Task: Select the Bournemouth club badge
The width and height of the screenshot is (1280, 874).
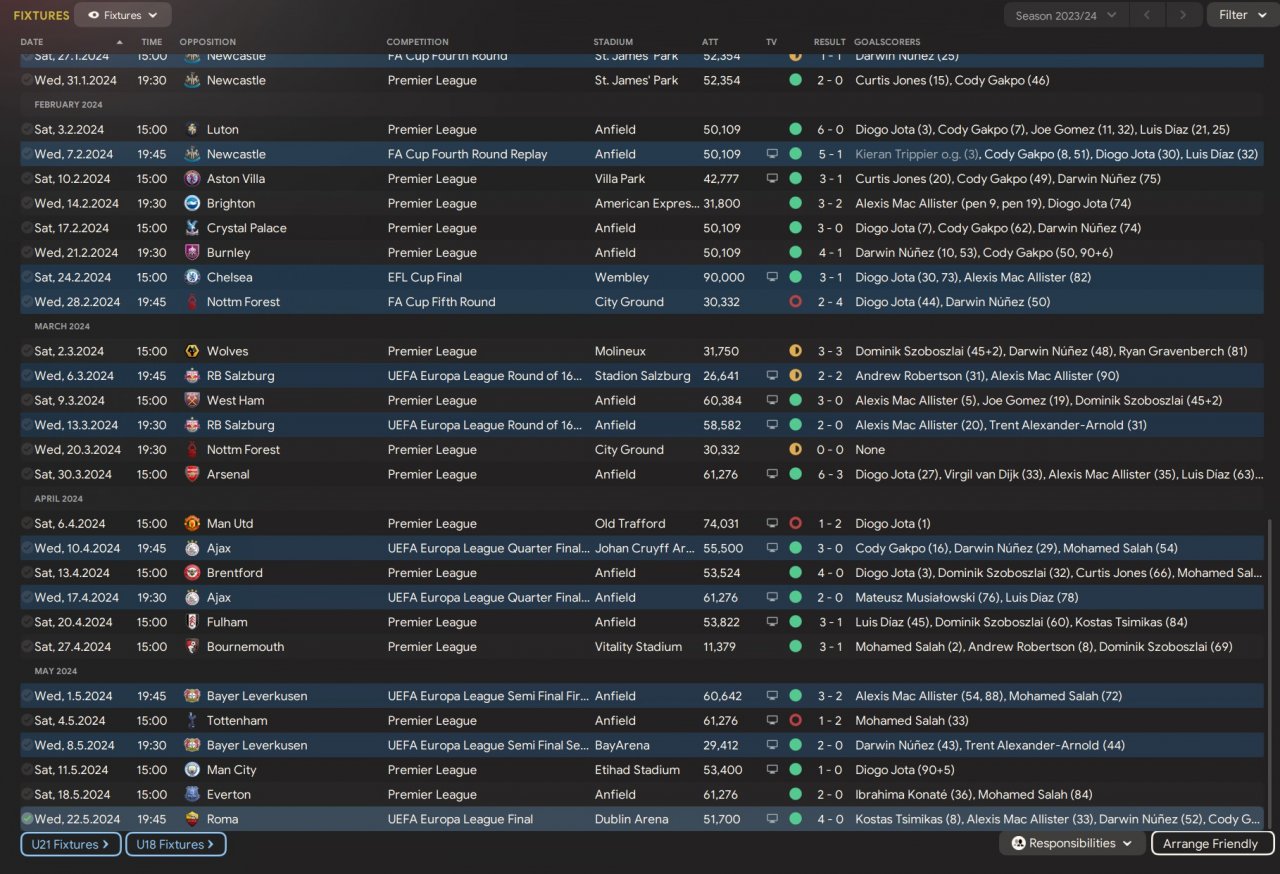Action: click(192, 647)
